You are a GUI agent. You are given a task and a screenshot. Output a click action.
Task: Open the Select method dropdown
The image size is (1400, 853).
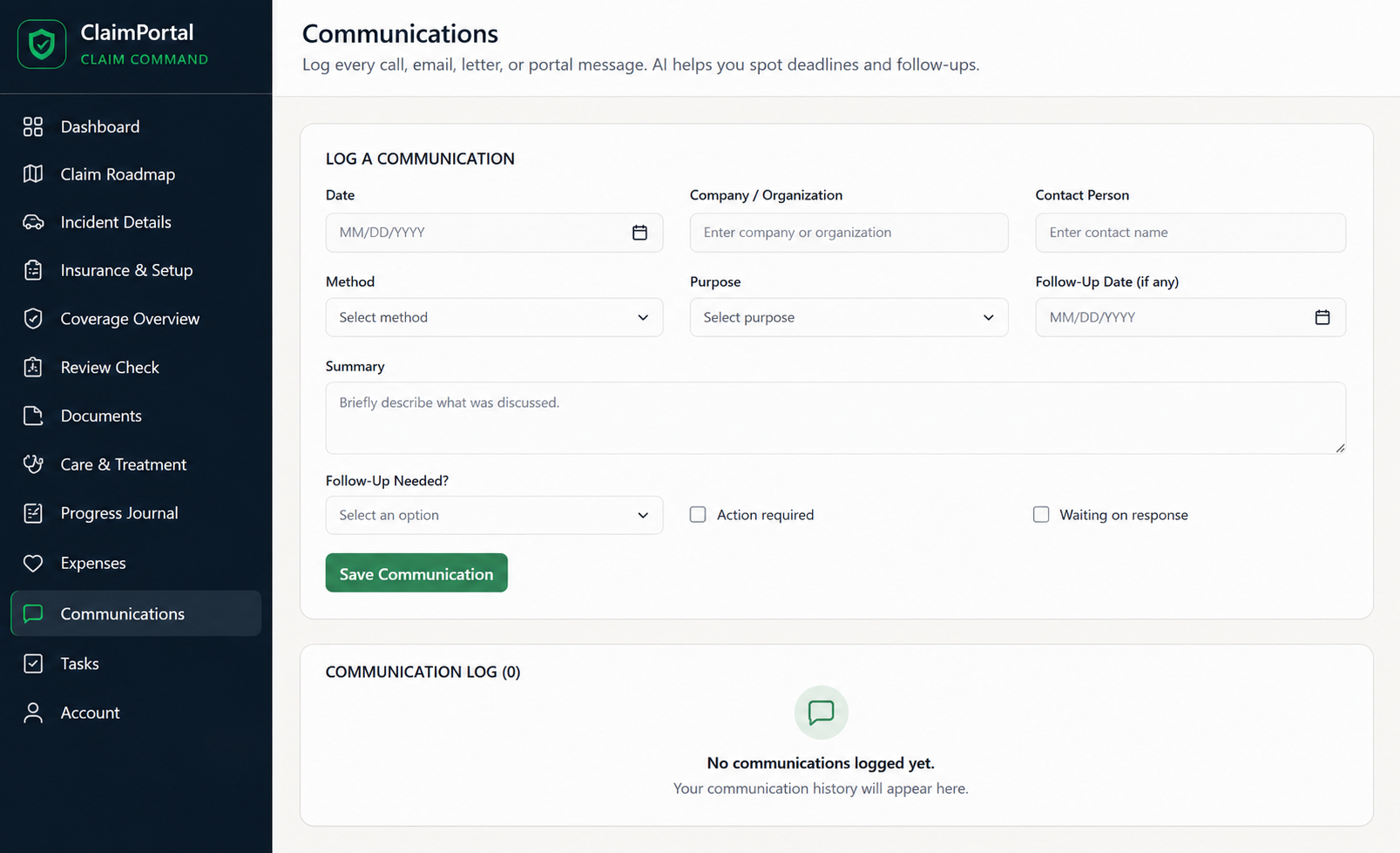[x=494, y=317]
